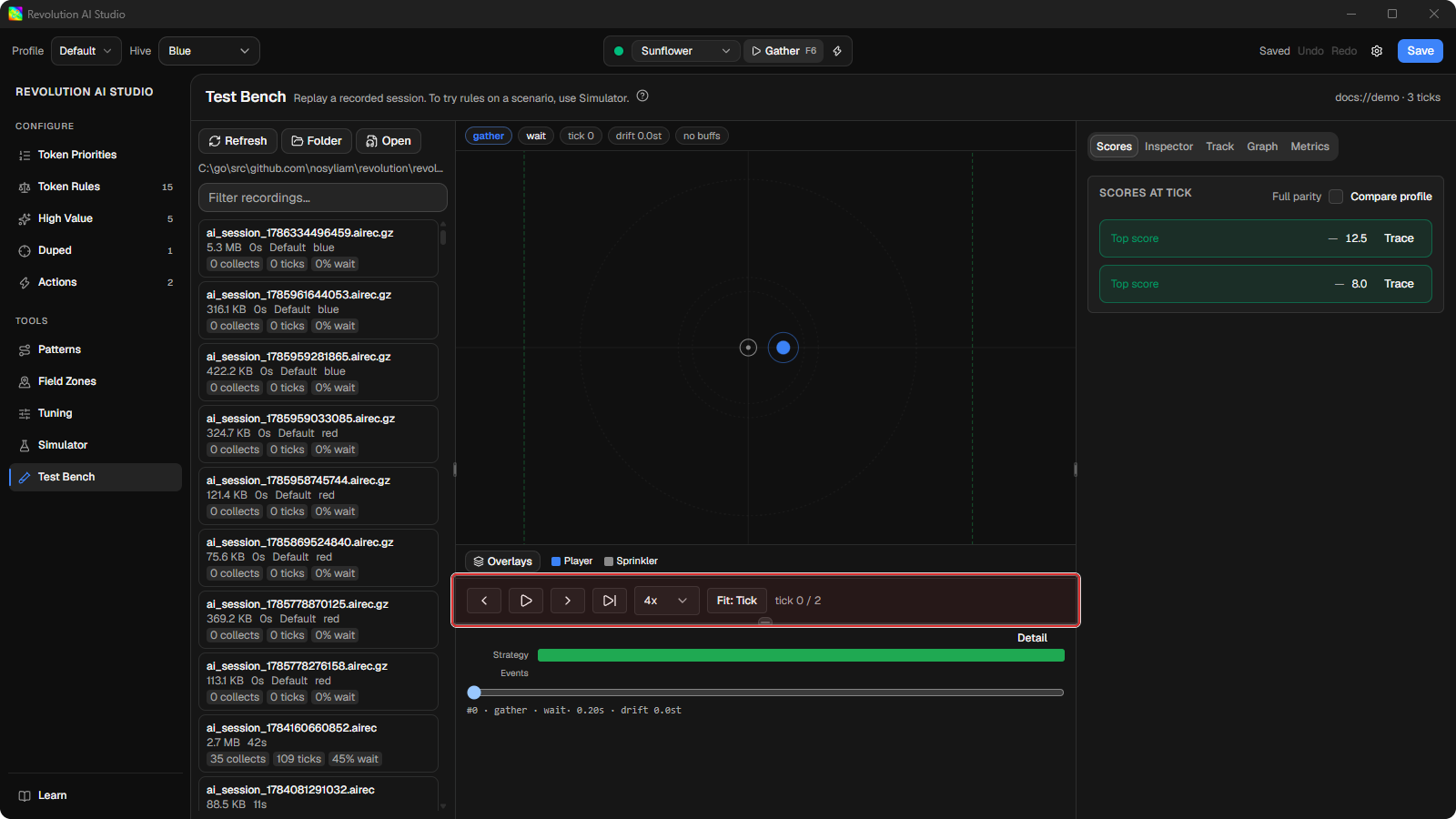Open the help icon beside Test Bench description

(642, 96)
